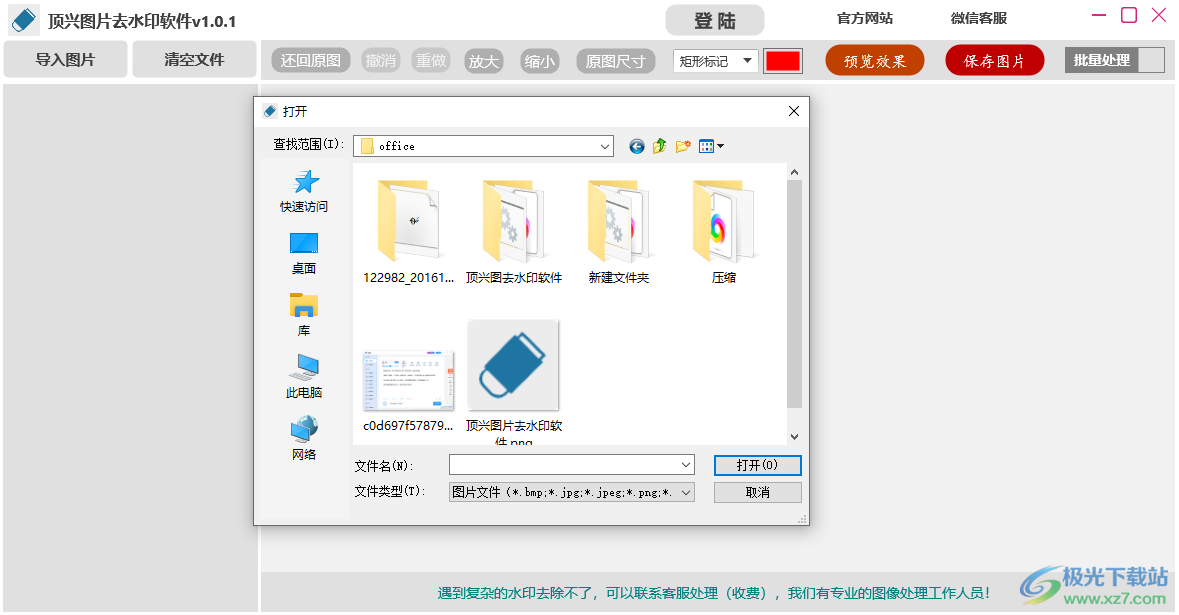Click 还回原图 restore original button

(311, 61)
